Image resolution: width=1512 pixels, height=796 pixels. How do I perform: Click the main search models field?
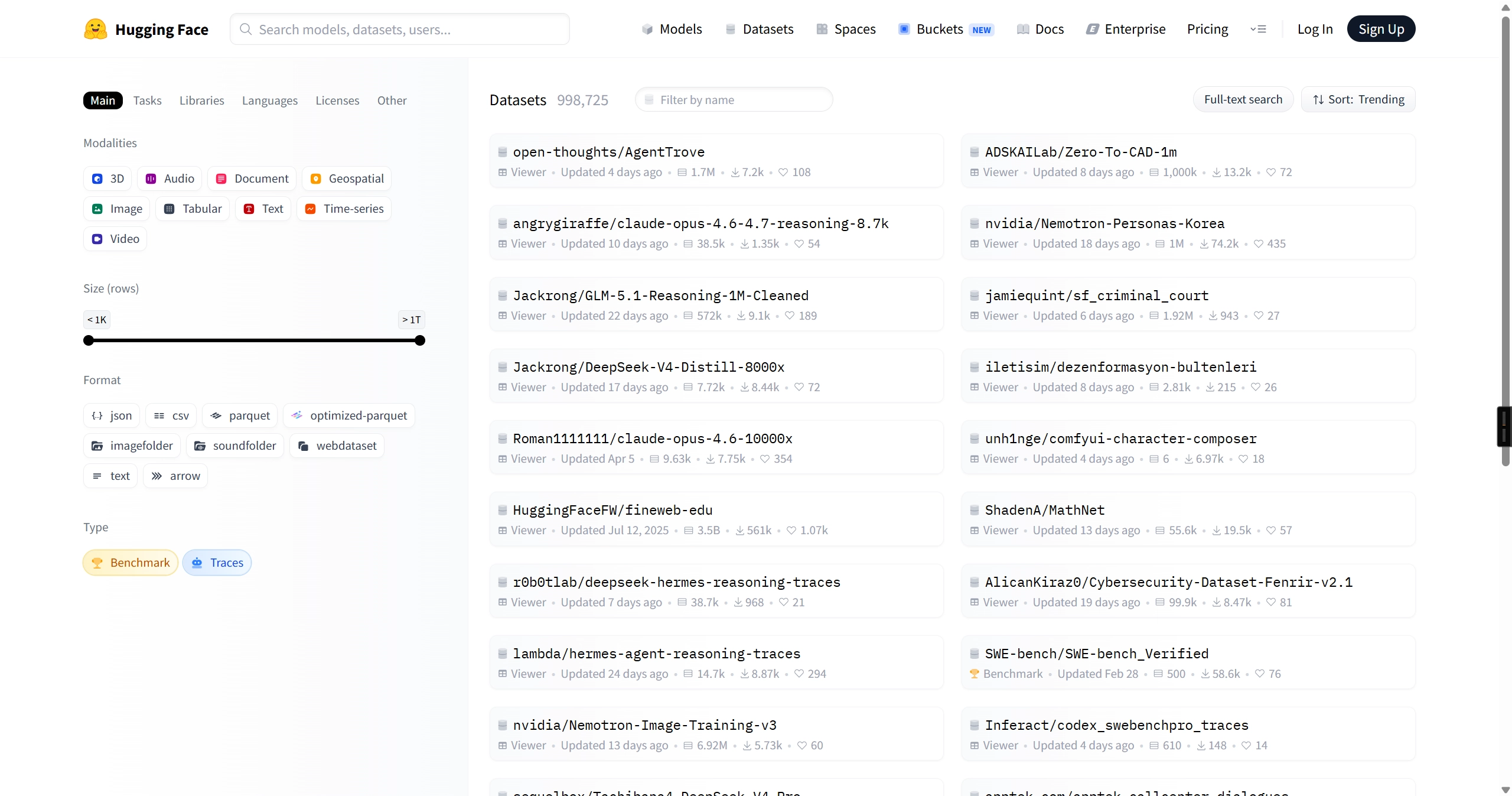(x=400, y=29)
